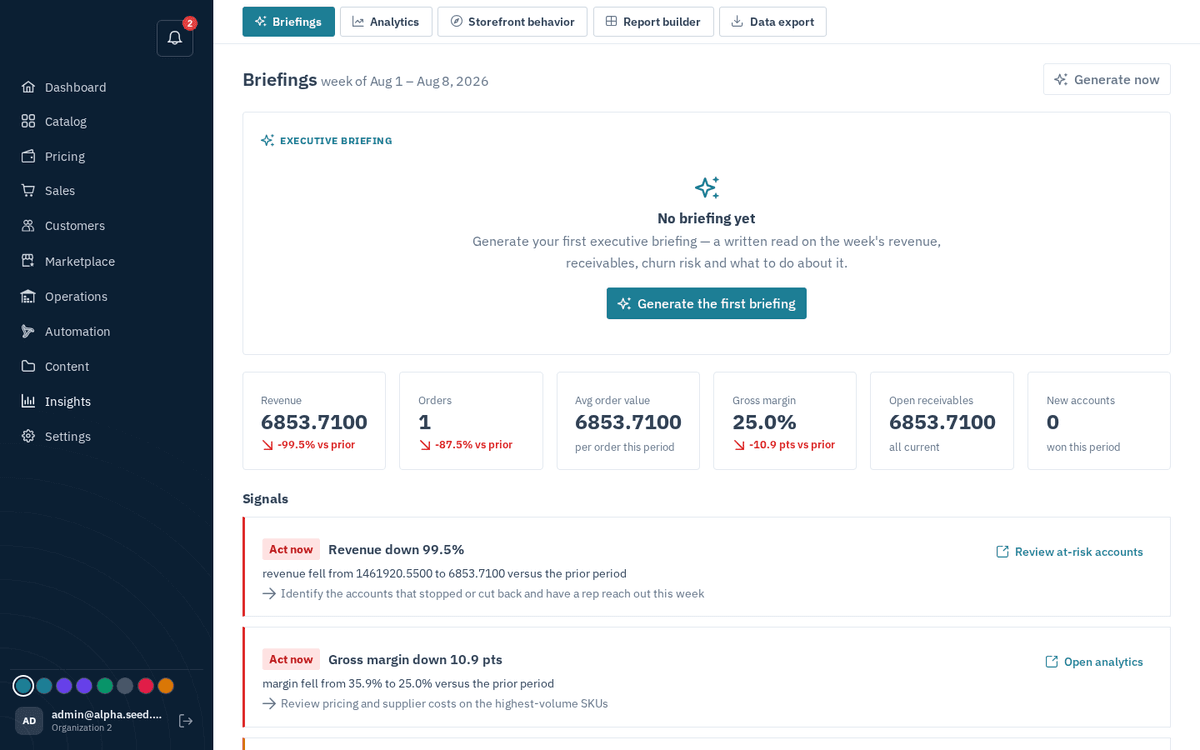Click Organization 2 label
Viewport: 1200px width, 750px height.
click(x=82, y=728)
